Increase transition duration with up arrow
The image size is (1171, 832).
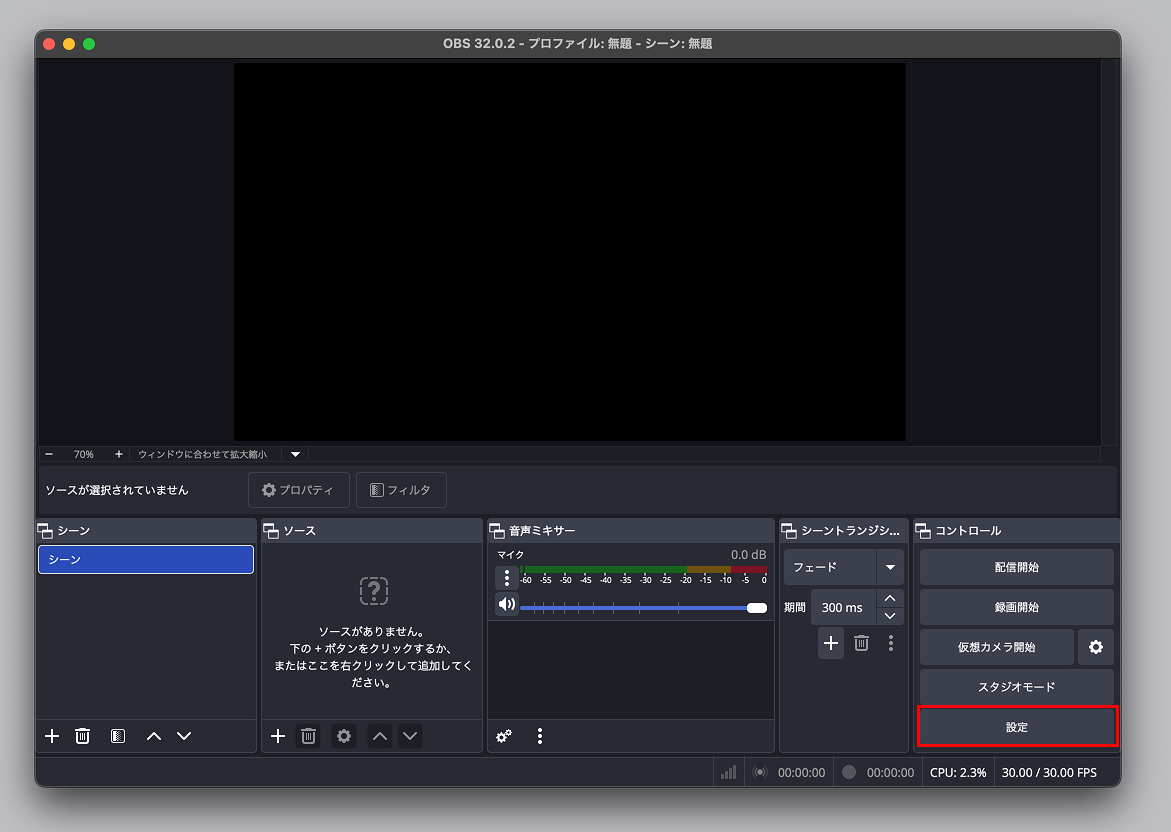890,598
